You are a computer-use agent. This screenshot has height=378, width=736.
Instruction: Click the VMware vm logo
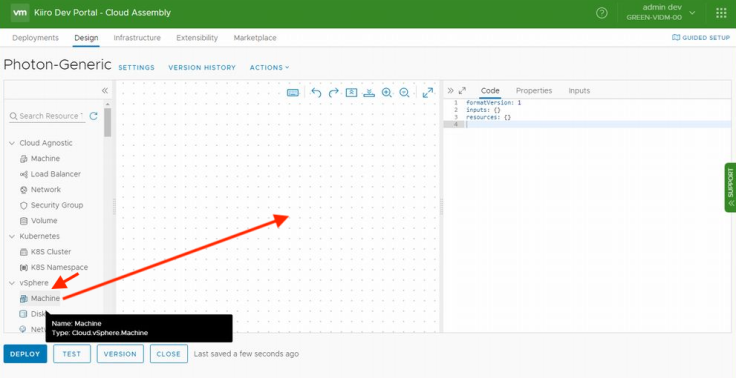(x=20, y=13)
